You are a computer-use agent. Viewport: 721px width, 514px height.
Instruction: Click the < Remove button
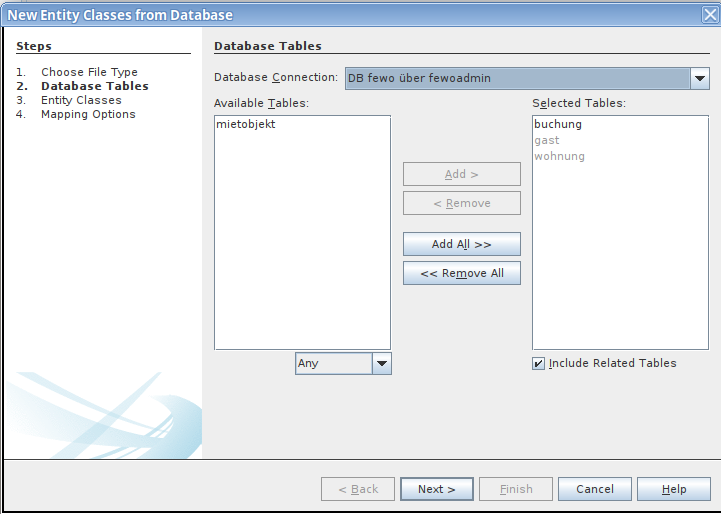coord(461,203)
